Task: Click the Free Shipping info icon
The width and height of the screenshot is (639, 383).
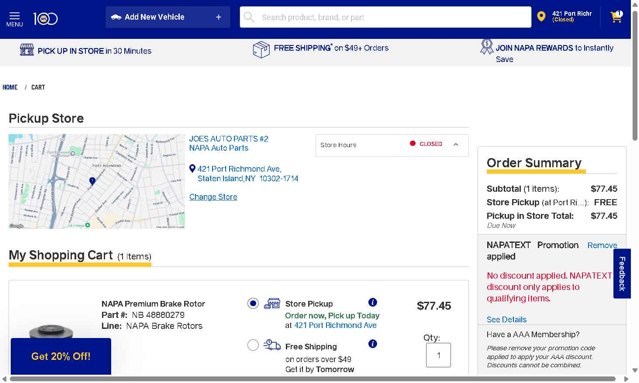Action: click(x=372, y=344)
